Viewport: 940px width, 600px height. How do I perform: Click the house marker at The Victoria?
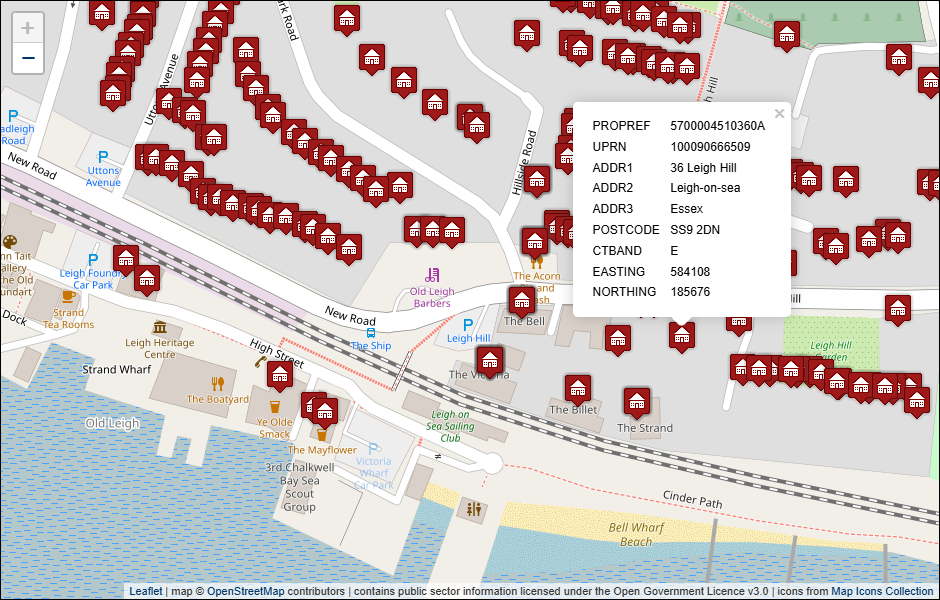pos(490,361)
